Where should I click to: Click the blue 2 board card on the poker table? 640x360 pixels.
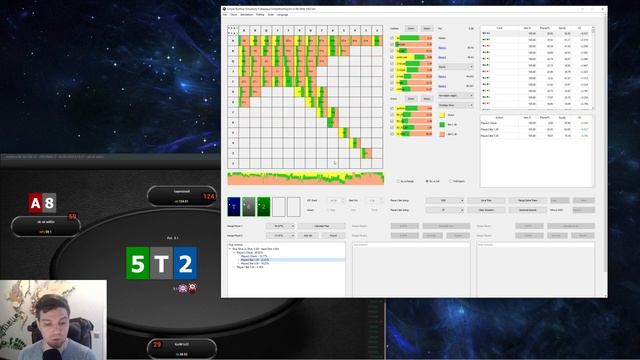click(x=185, y=263)
